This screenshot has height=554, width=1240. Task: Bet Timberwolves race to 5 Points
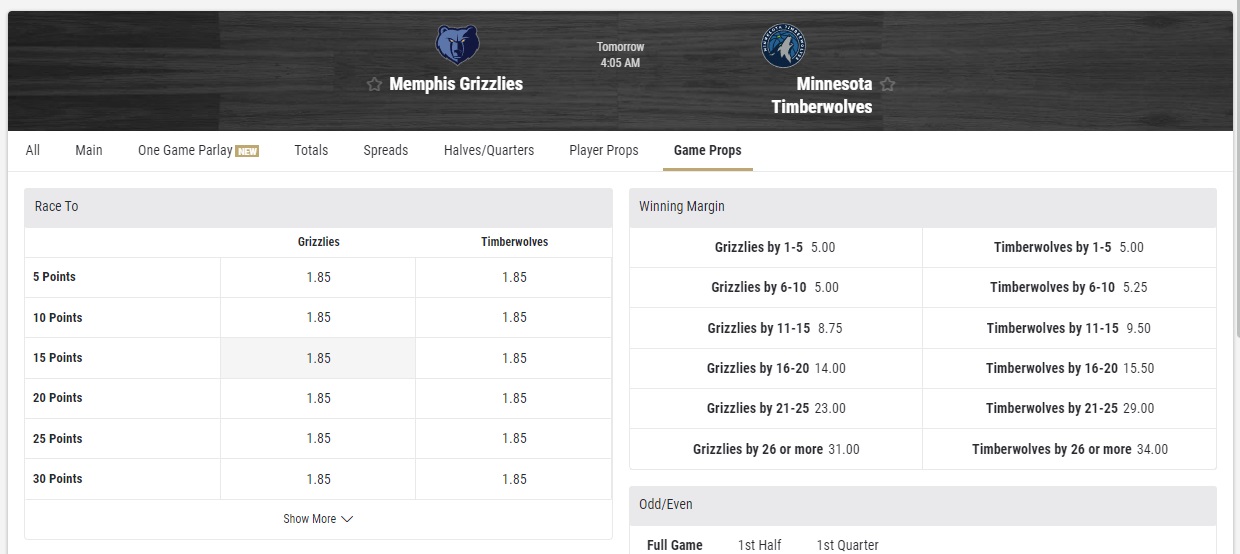[514, 277]
